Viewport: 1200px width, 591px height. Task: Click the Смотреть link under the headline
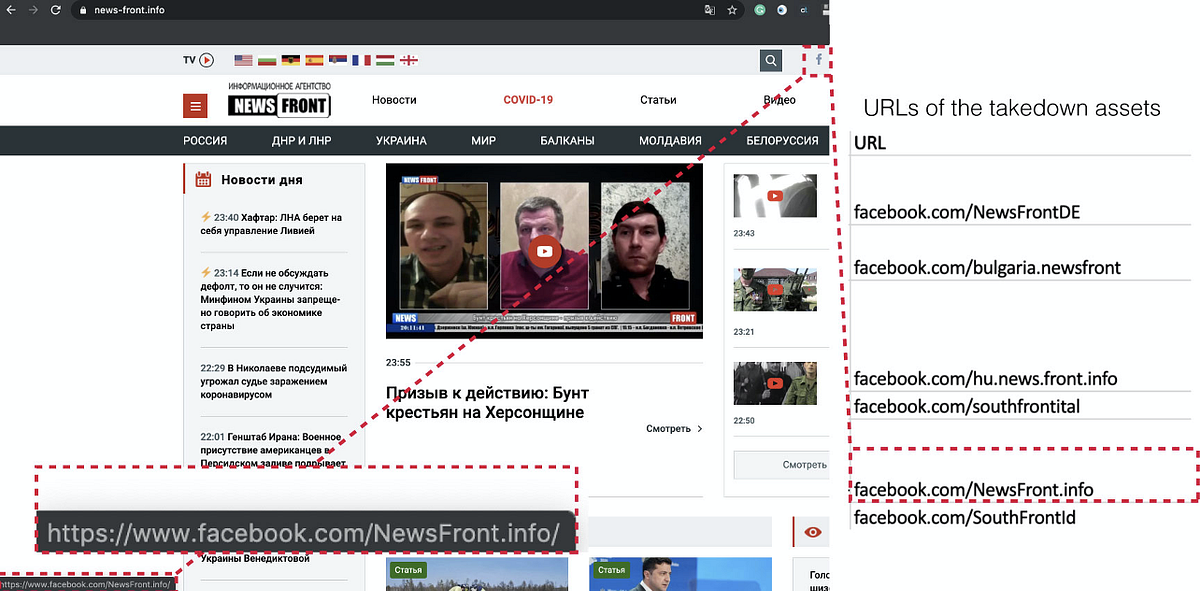click(674, 429)
